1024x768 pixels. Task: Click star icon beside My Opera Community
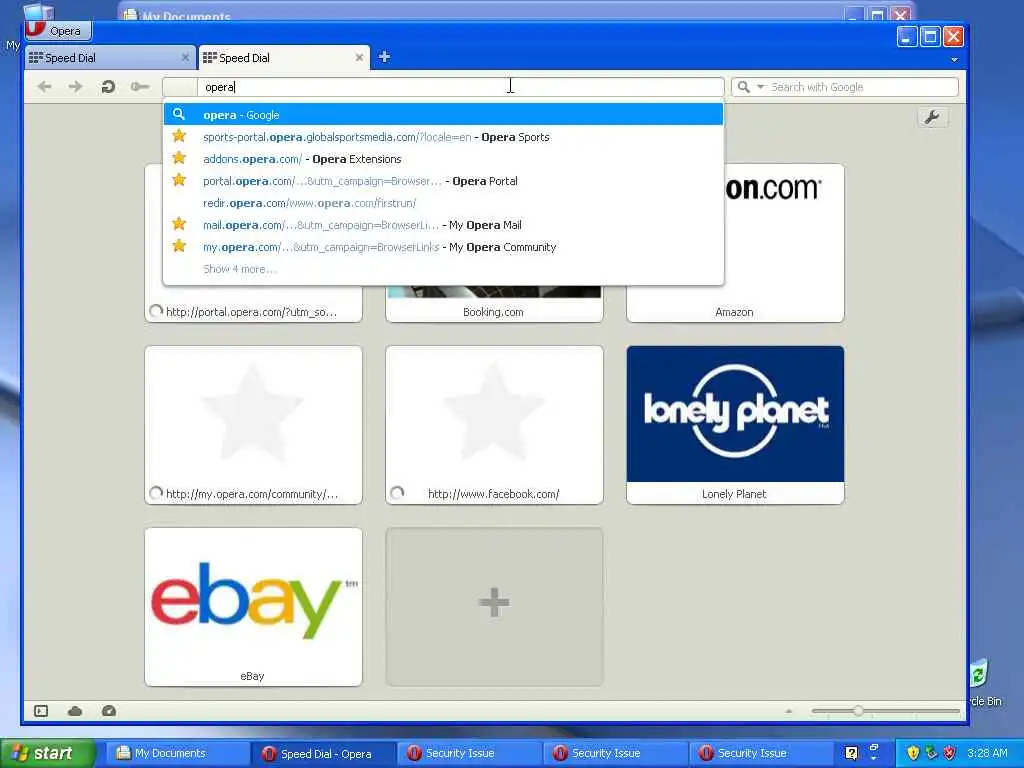tap(179, 246)
